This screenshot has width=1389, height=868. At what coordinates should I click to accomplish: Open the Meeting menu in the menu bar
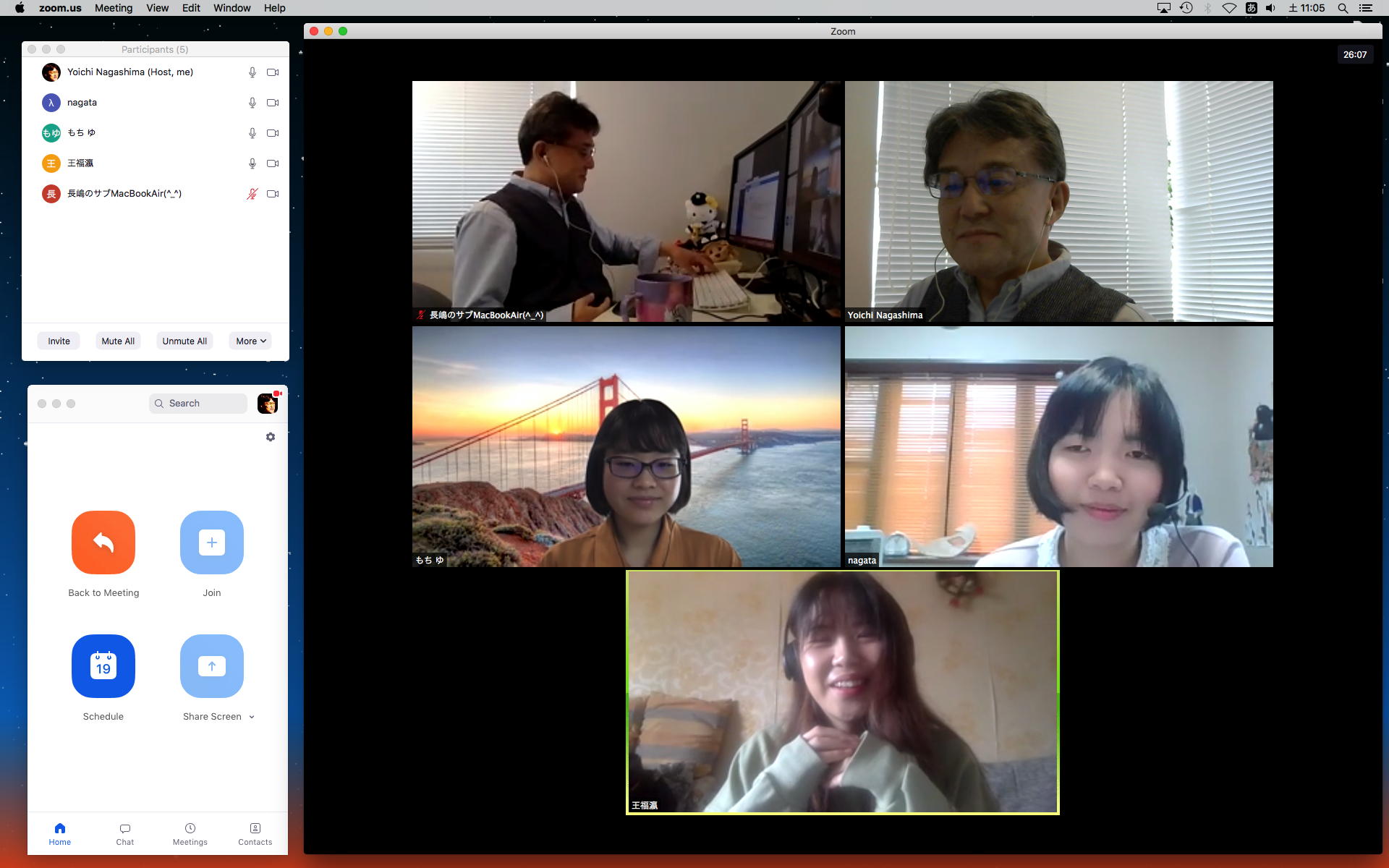point(114,8)
